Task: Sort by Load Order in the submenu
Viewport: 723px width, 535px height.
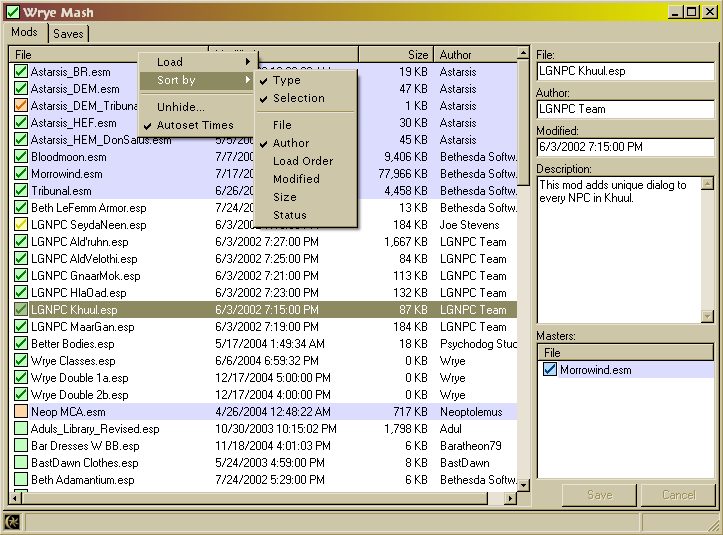Action: (303, 161)
